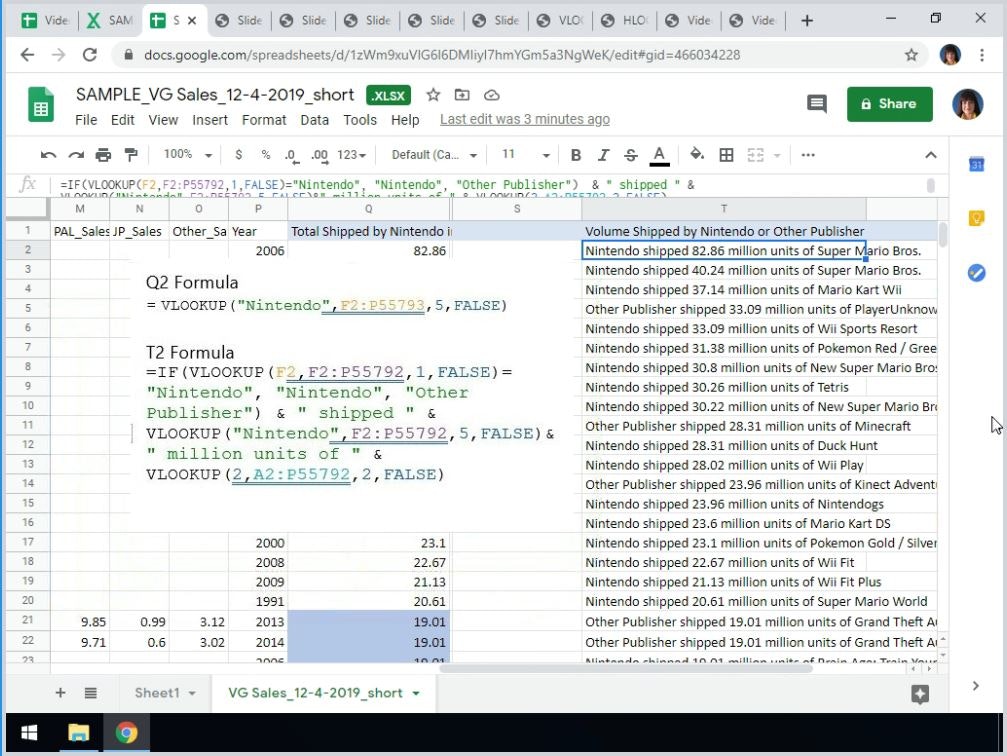This screenshot has height=756, width=1007.
Task: Toggle bold formatting
Action: pyautogui.click(x=576, y=155)
